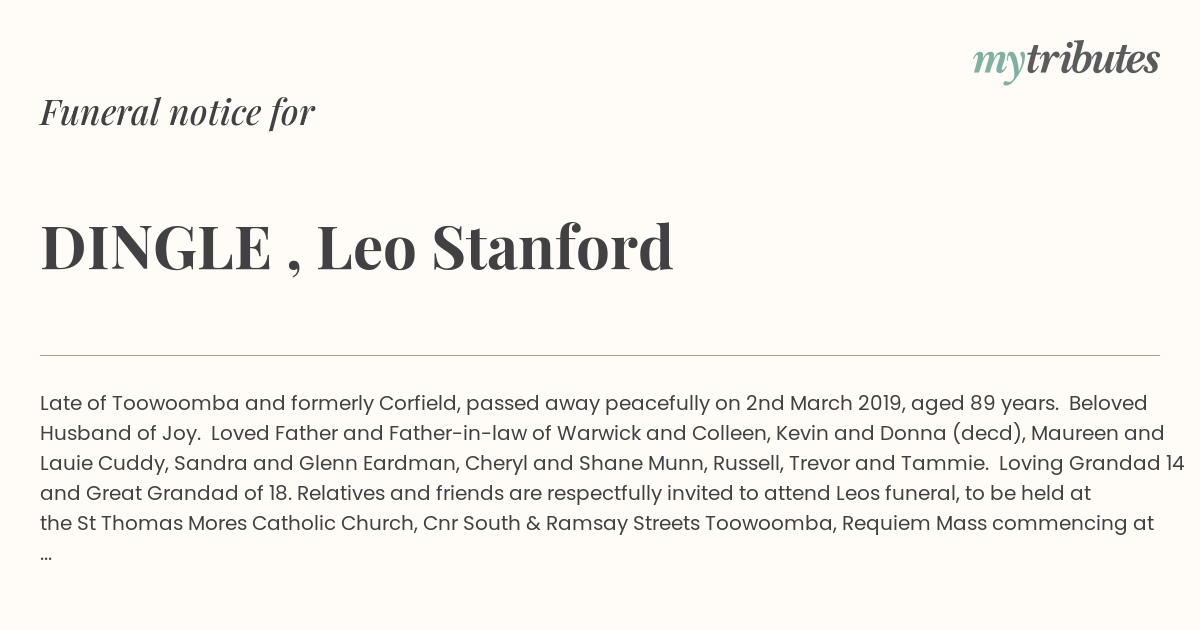Click the mytributes logo
1200x630 pixels.
[x=1066, y=61]
